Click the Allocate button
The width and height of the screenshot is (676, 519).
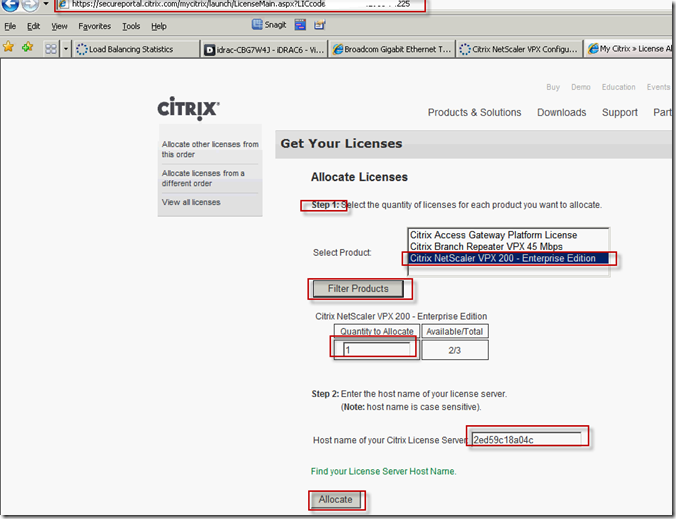coord(335,500)
